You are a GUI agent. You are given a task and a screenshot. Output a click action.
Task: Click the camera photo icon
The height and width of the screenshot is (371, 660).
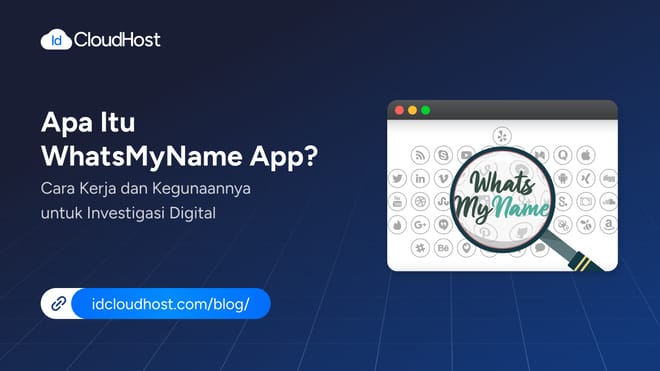pyautogui.click(x=586, y=201)
